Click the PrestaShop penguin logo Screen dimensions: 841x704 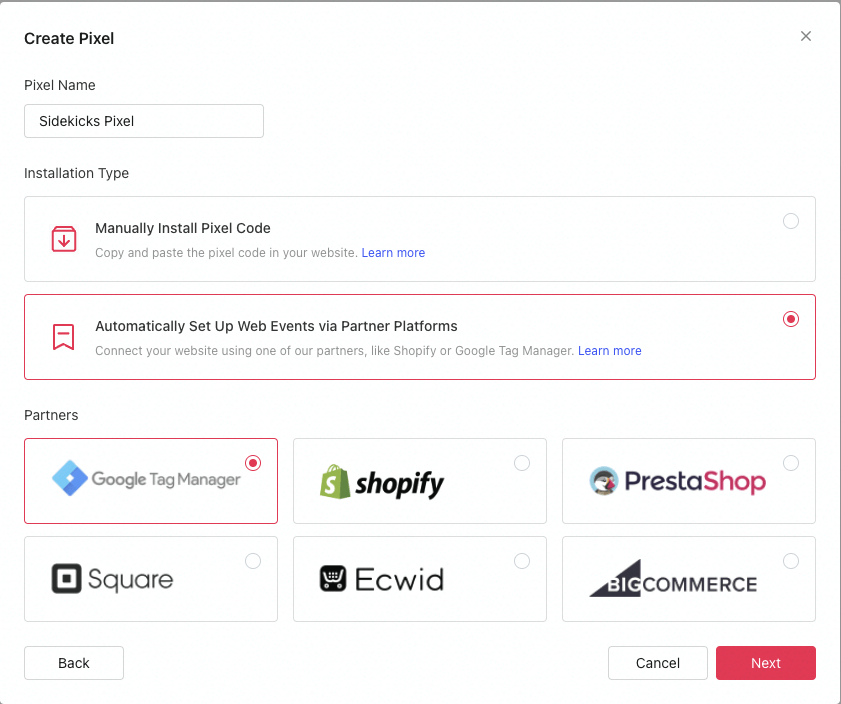604,480
